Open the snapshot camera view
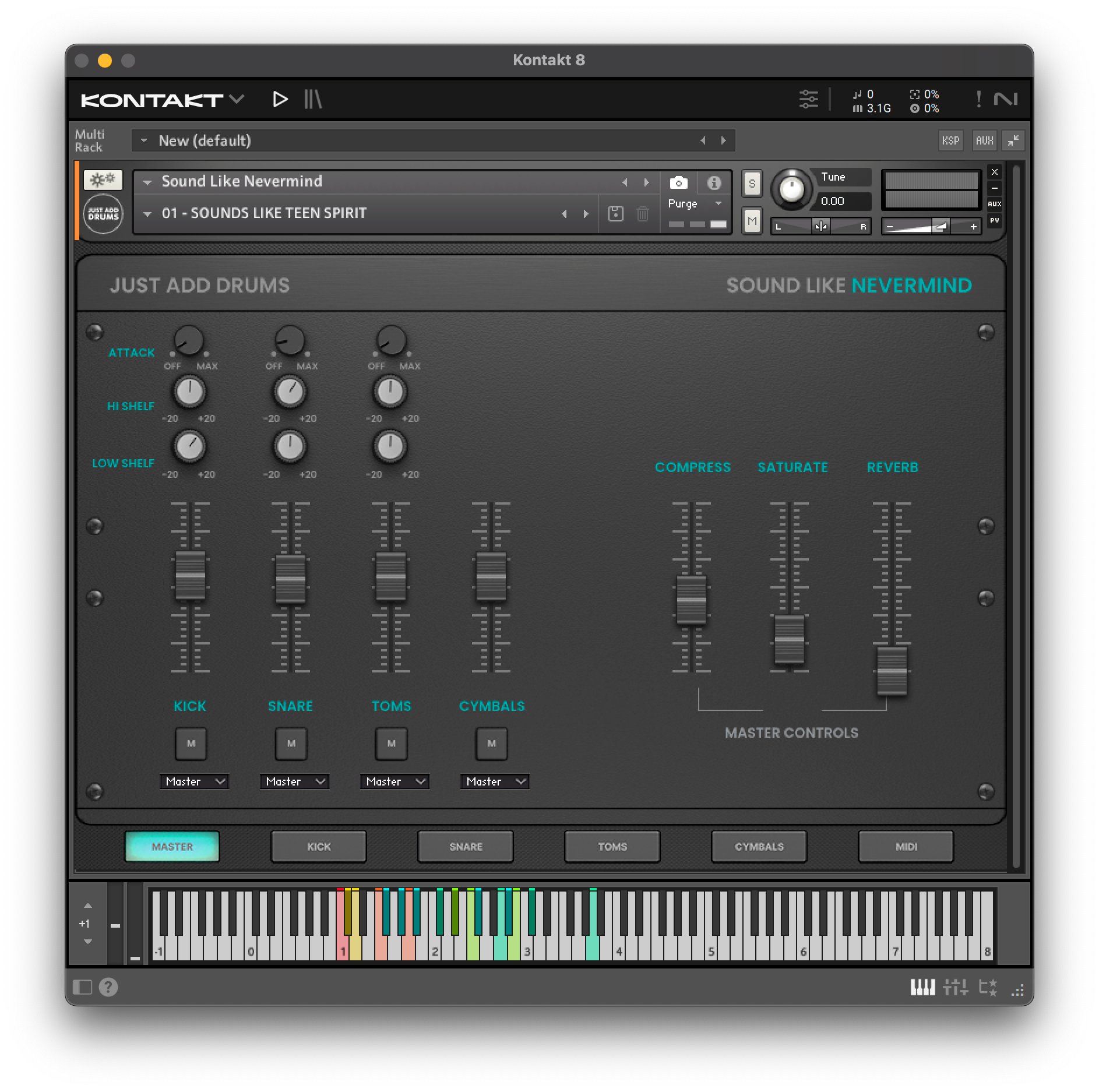 [x=678, y=183]
